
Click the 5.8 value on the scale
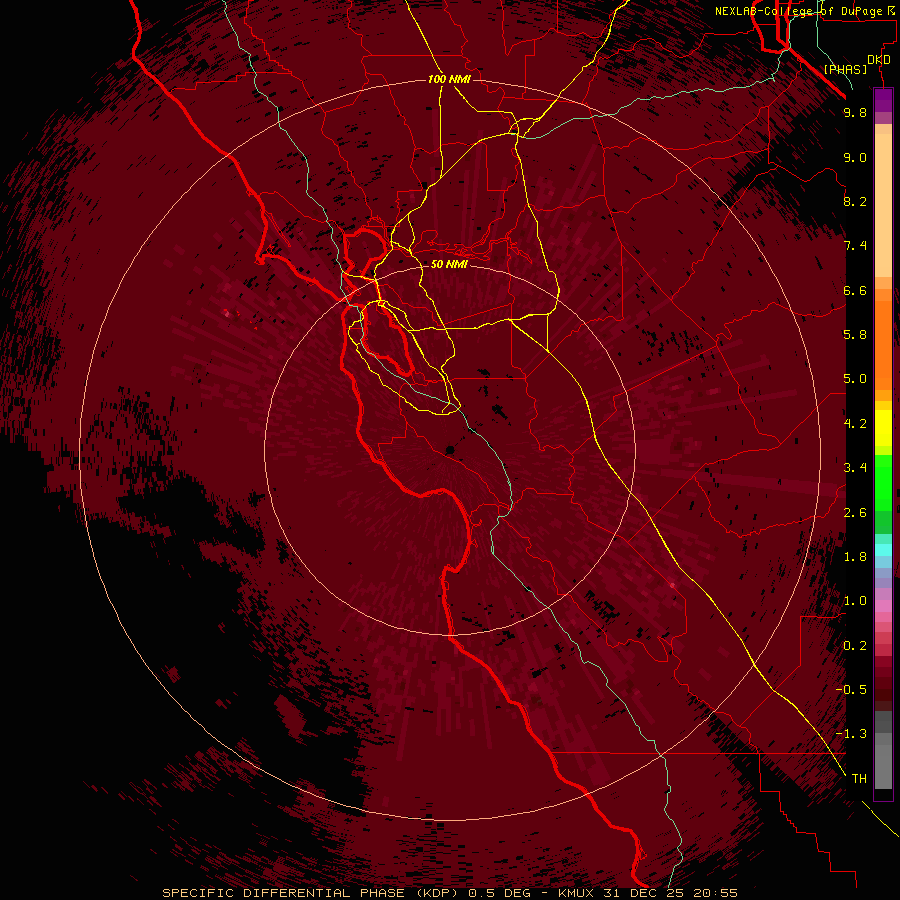(855, 335)
